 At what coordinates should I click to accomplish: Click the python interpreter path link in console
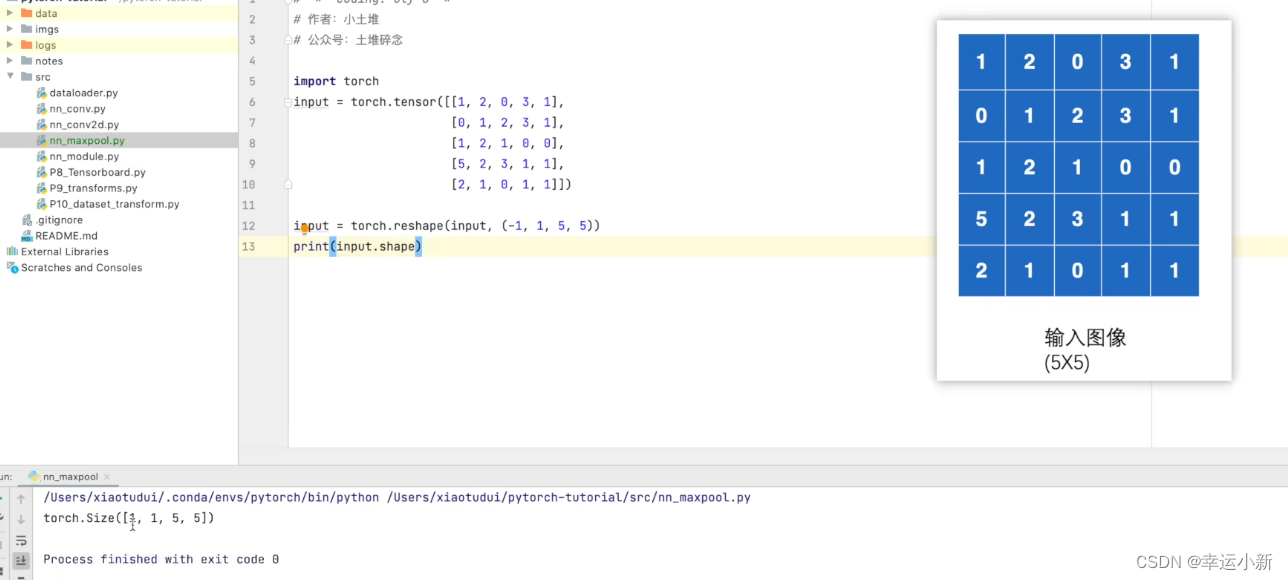(211, 497)
